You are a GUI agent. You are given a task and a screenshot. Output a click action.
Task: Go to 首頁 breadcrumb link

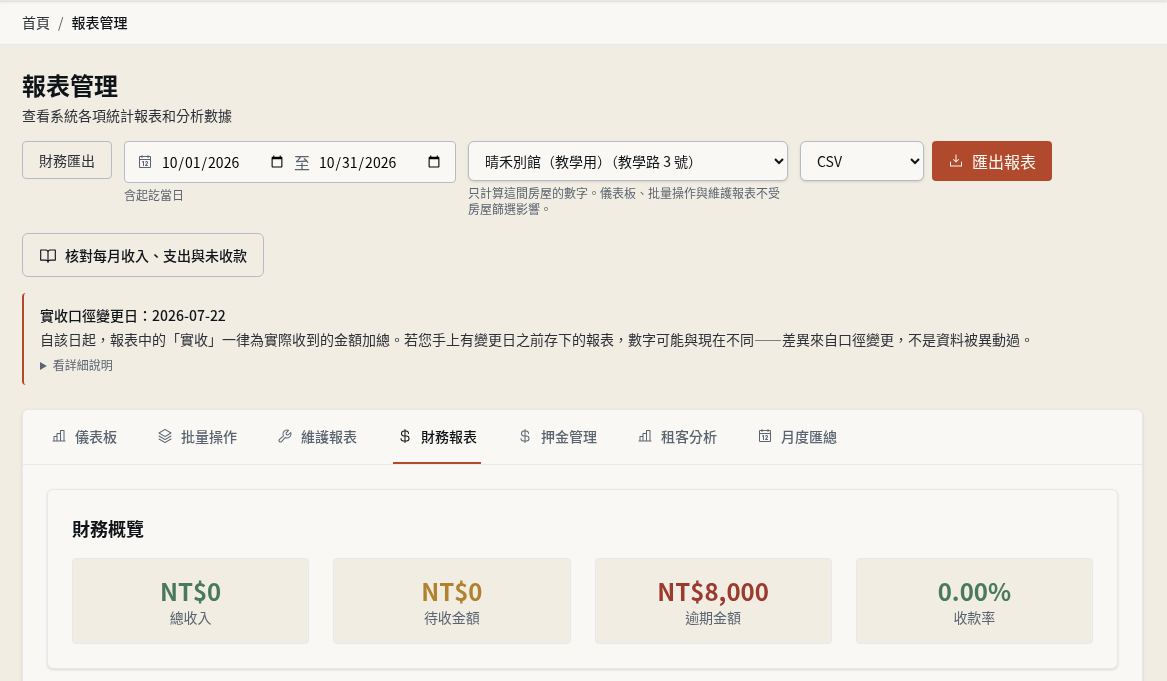pyautogui.click(x=36, y=23)
